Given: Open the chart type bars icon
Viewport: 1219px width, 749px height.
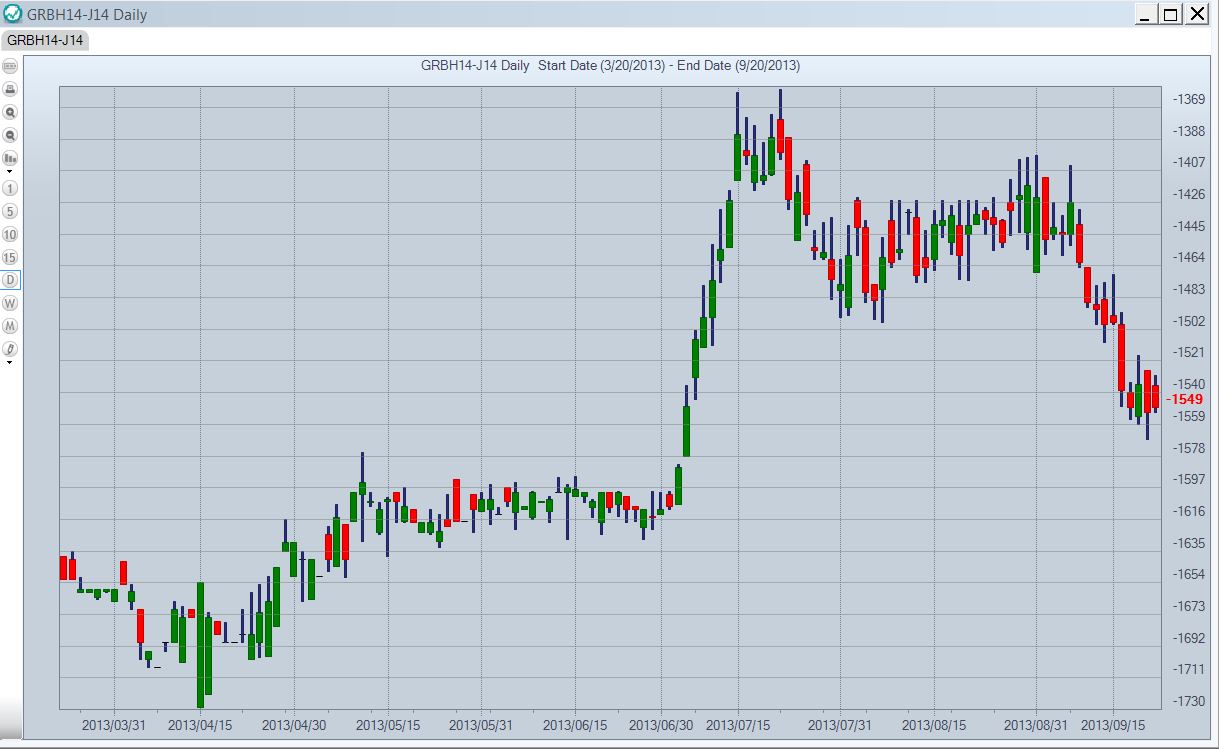Looking at the screenshot, I should click(x=11, y=158).
